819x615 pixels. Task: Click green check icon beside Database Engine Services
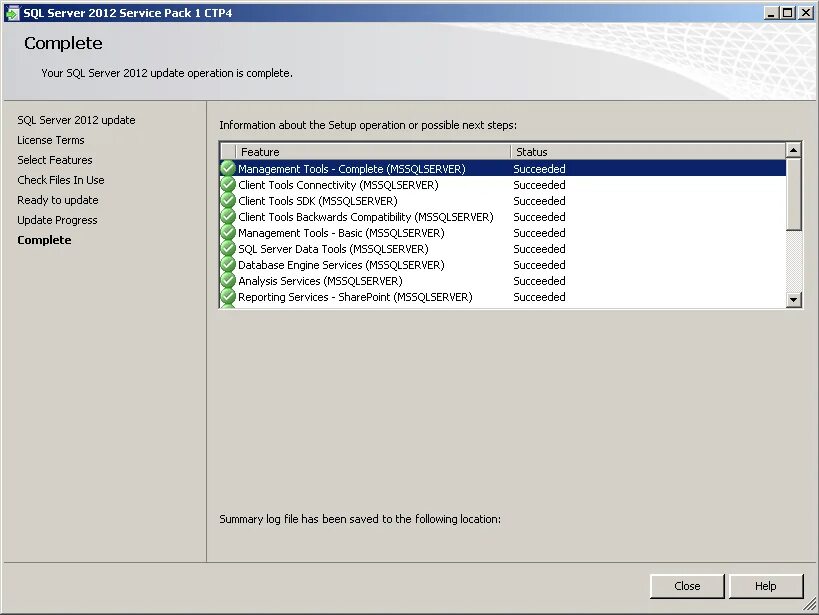[228, 264]
